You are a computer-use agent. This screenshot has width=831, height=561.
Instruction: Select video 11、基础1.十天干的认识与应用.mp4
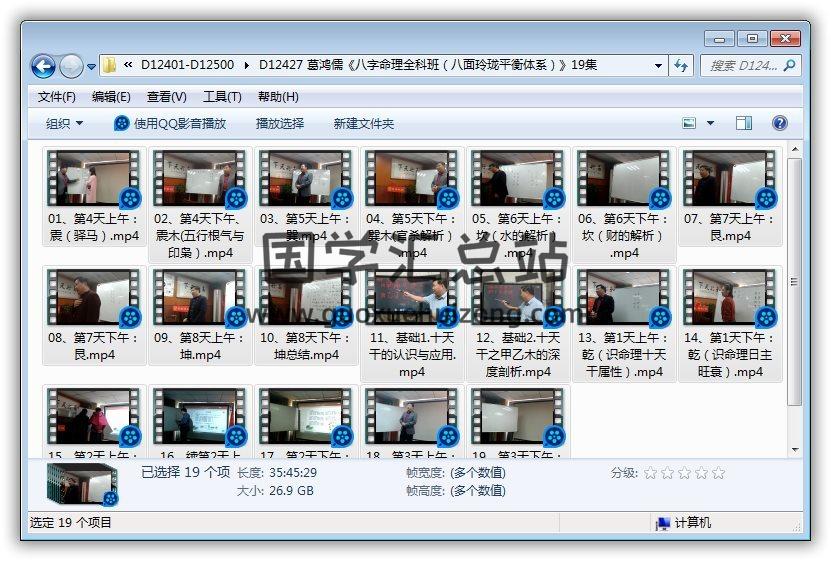click(x=412, y=324)
